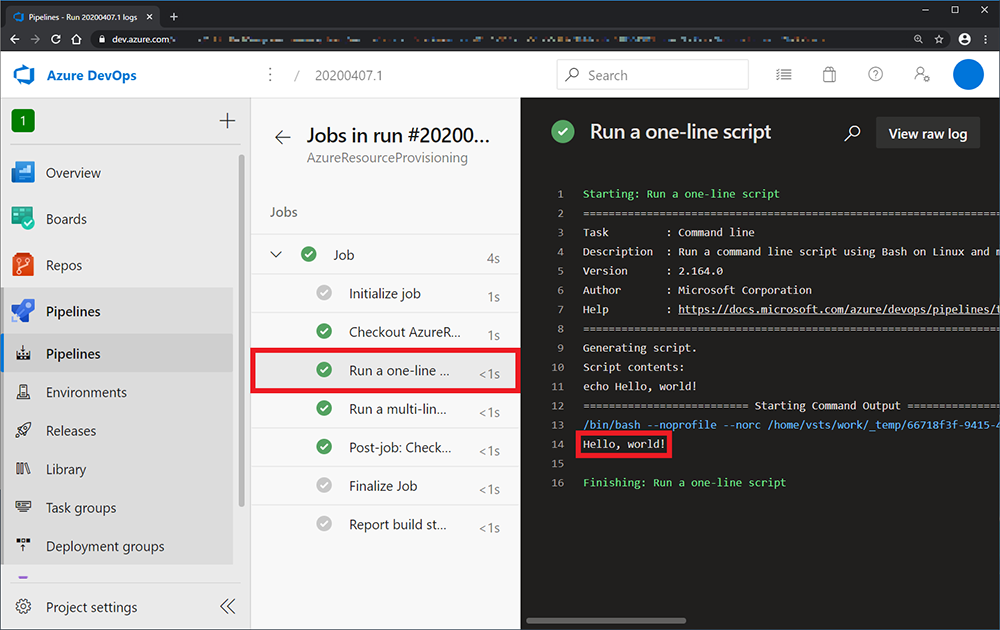The image size is (1000, 630).
Task: Click the Environments icon in sidebar
Action: (24, 392)
